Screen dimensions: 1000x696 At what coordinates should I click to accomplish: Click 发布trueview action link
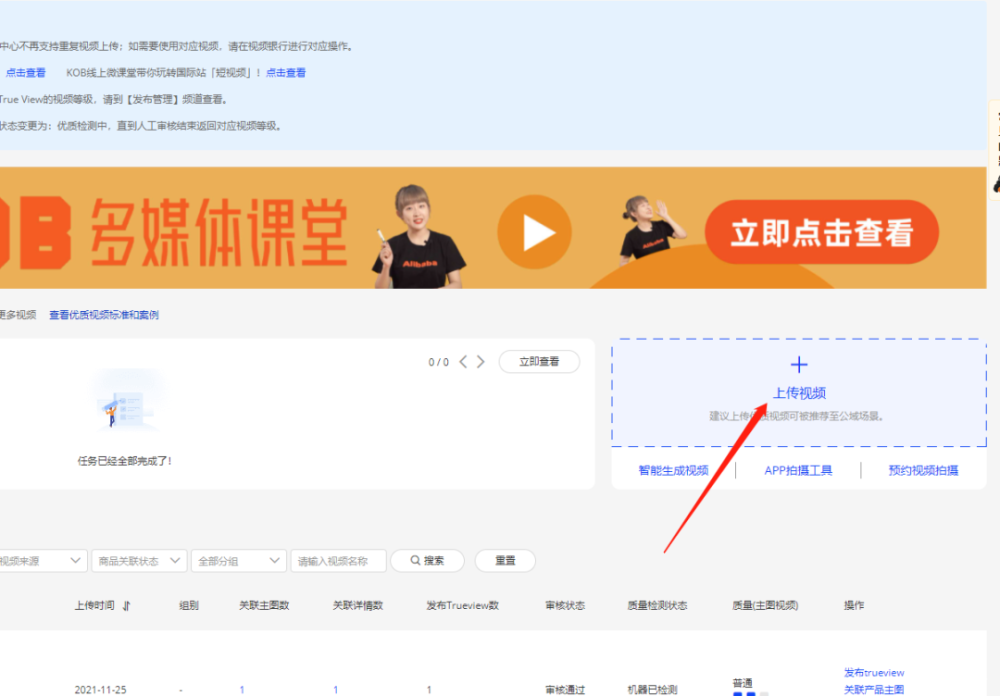(x=874, y=672)
